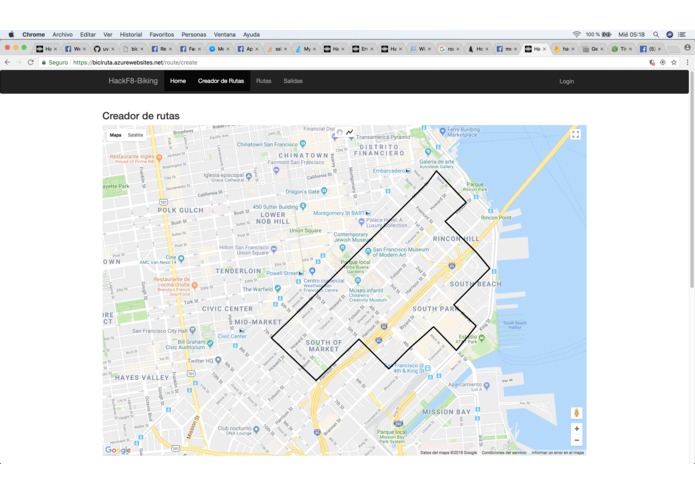Click the Fairmont San Francisco hotel pin
Viewport: 695px width, 494px height.
276,170
